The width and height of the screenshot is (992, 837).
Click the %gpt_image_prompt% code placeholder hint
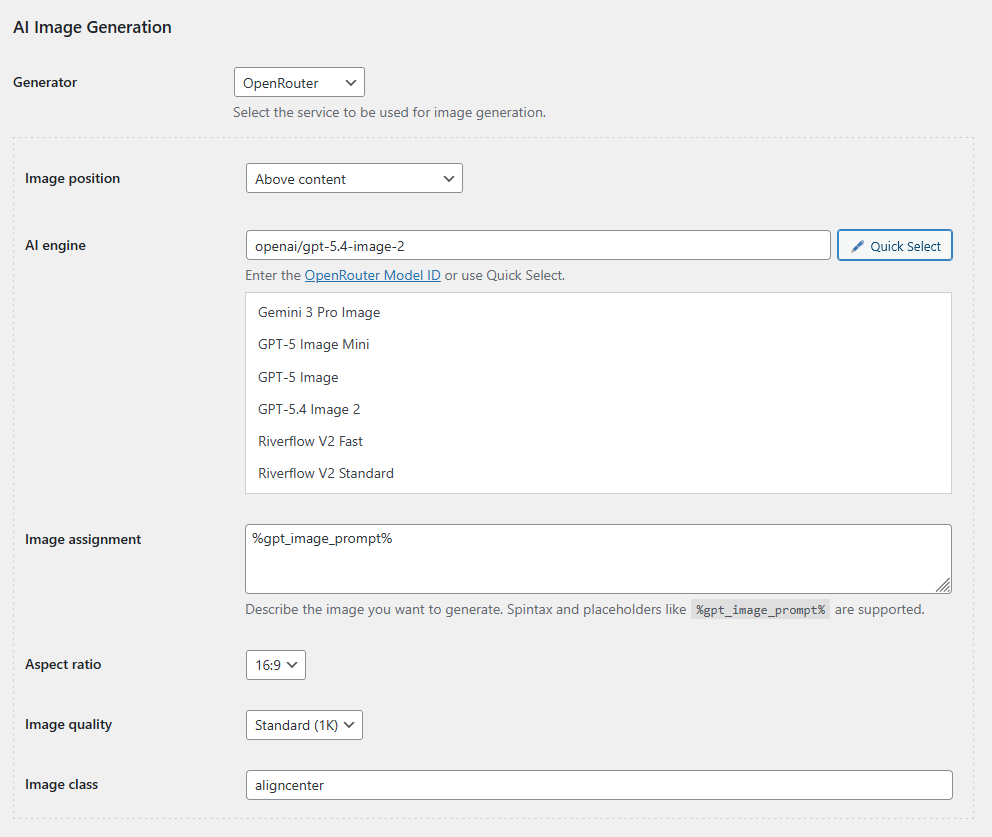[x=760, y=610]
